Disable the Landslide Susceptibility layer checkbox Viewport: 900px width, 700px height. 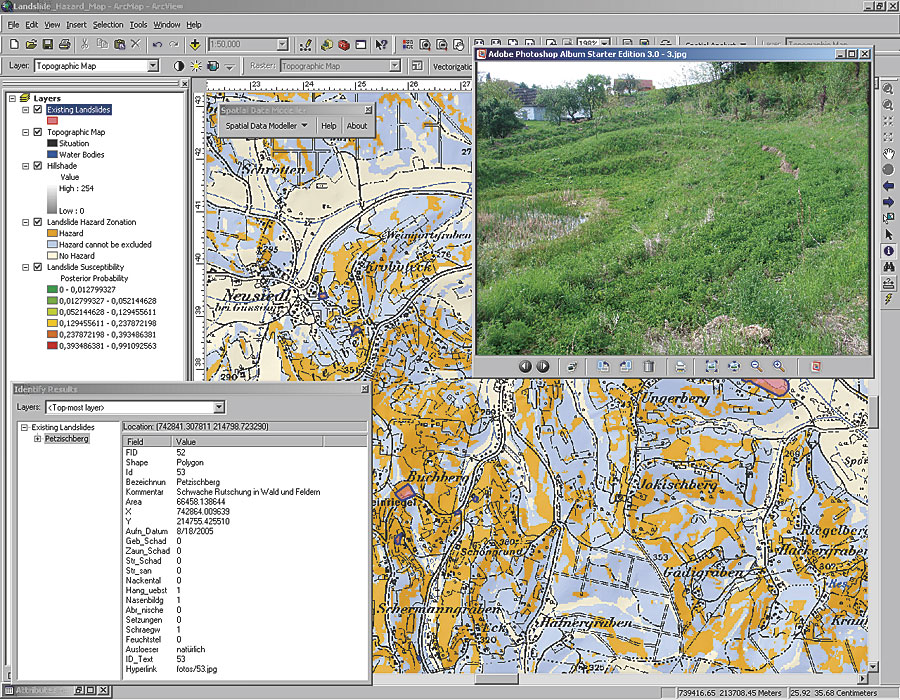tap(37, 267)
